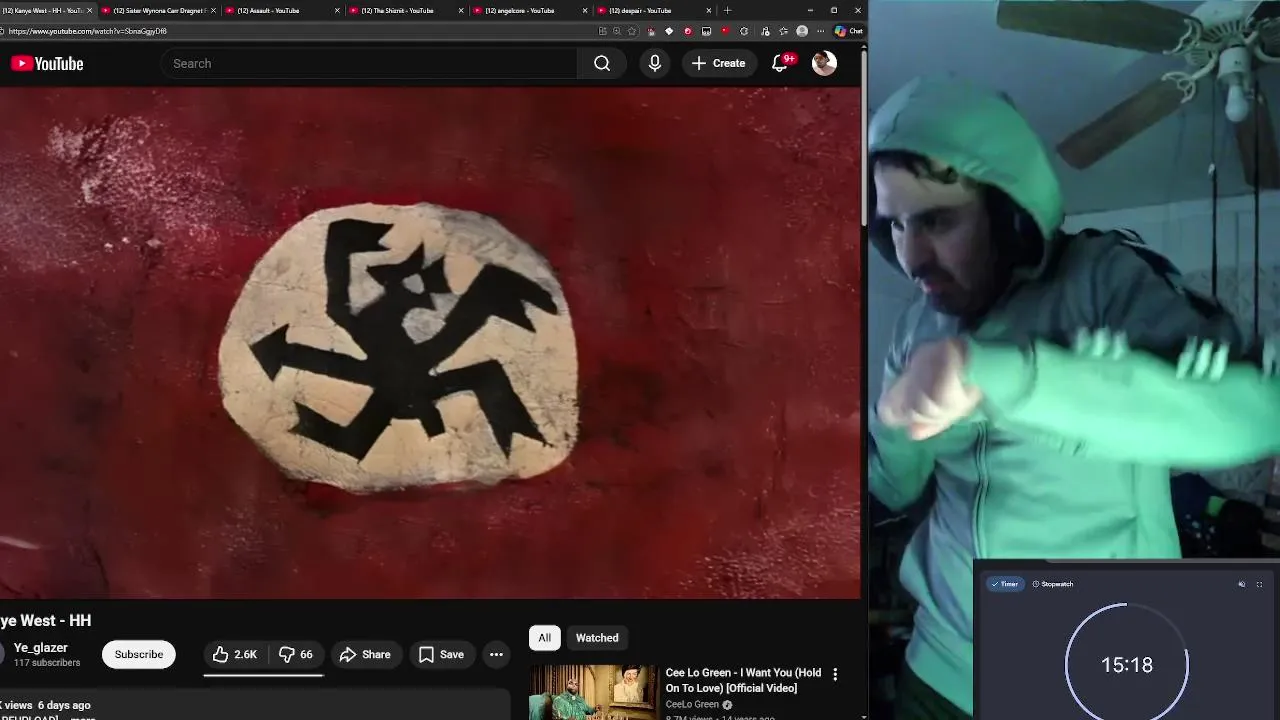Image resolution: width=1280 pixels, height=720 pixels.
Task: Click the Share button
Action: pyautogui.click(x=365, y=654)
